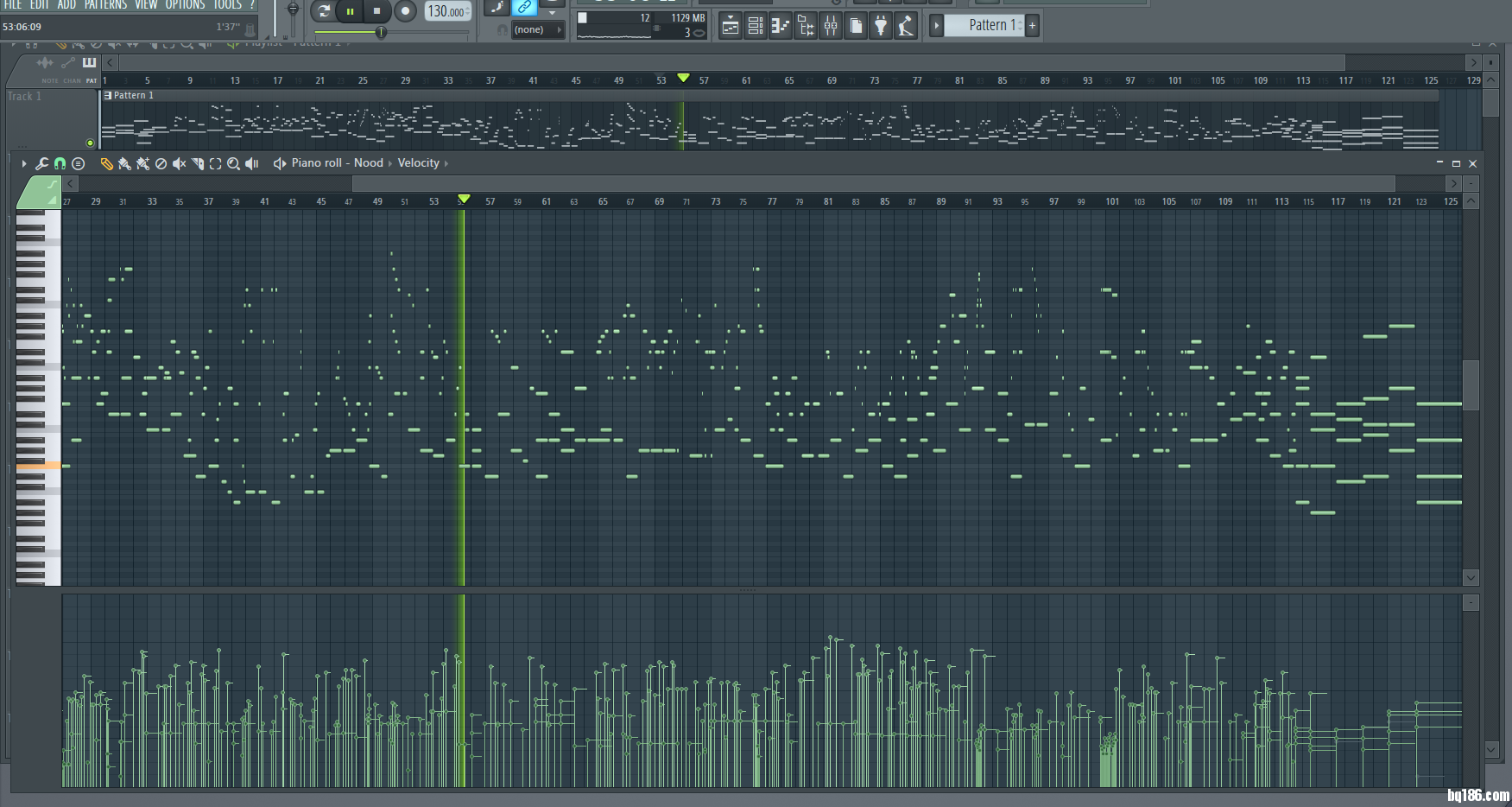Open the (none) snap dropdown
The image size is (1512, 807).
click(537, 29)
